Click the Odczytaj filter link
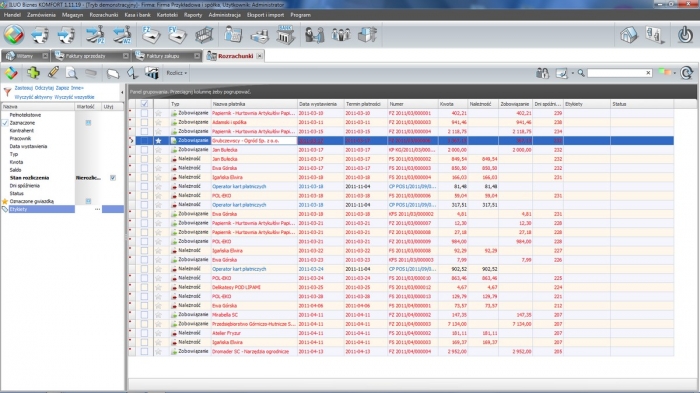700x393 pixels. (x=44, y=88)
